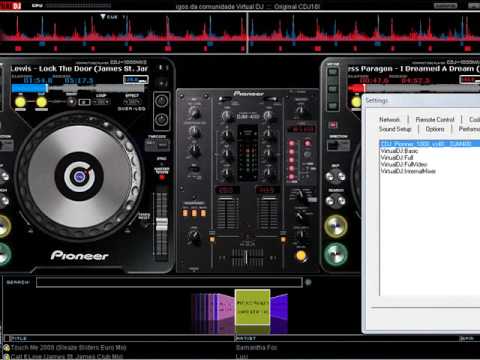Screen dimensions: 480x360
Task: Click the round button right of search field
Action: point(308,282)
